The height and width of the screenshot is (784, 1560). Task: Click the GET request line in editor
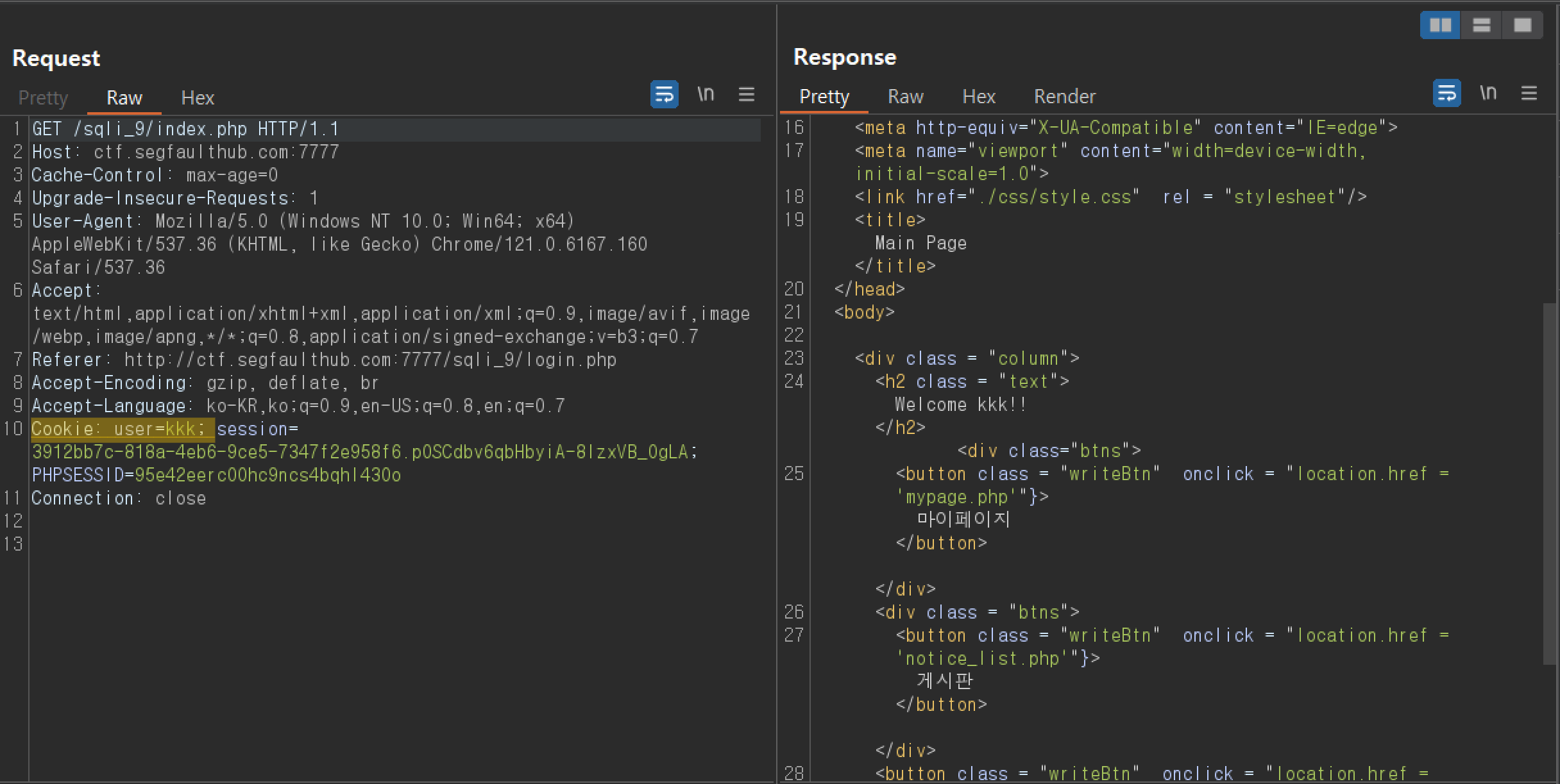[x=185, y=129]
